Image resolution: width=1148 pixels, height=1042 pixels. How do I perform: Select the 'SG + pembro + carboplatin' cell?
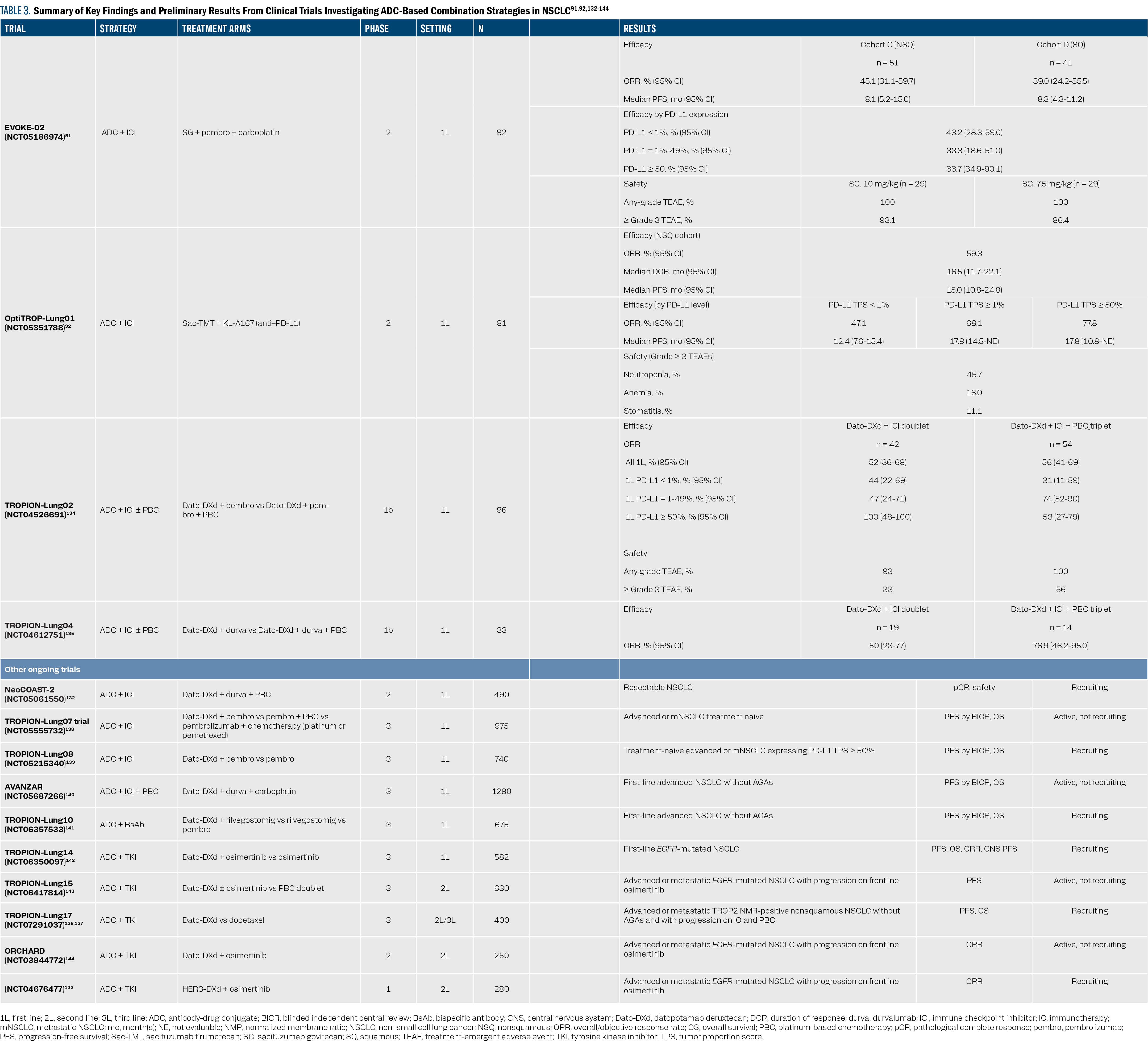point(231,132)
